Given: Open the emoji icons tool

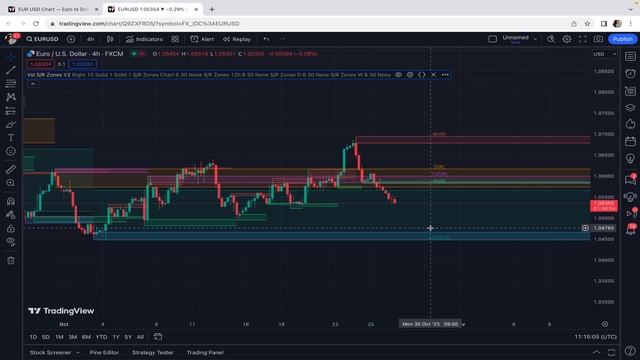Looking at the screenshot, I should (11, 151).
